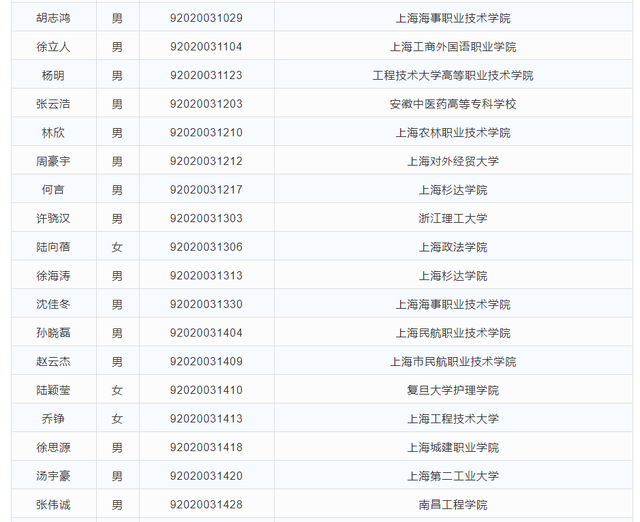Select the name 孙晓磊
Screen dimensions: 640x522
(53, 333)
